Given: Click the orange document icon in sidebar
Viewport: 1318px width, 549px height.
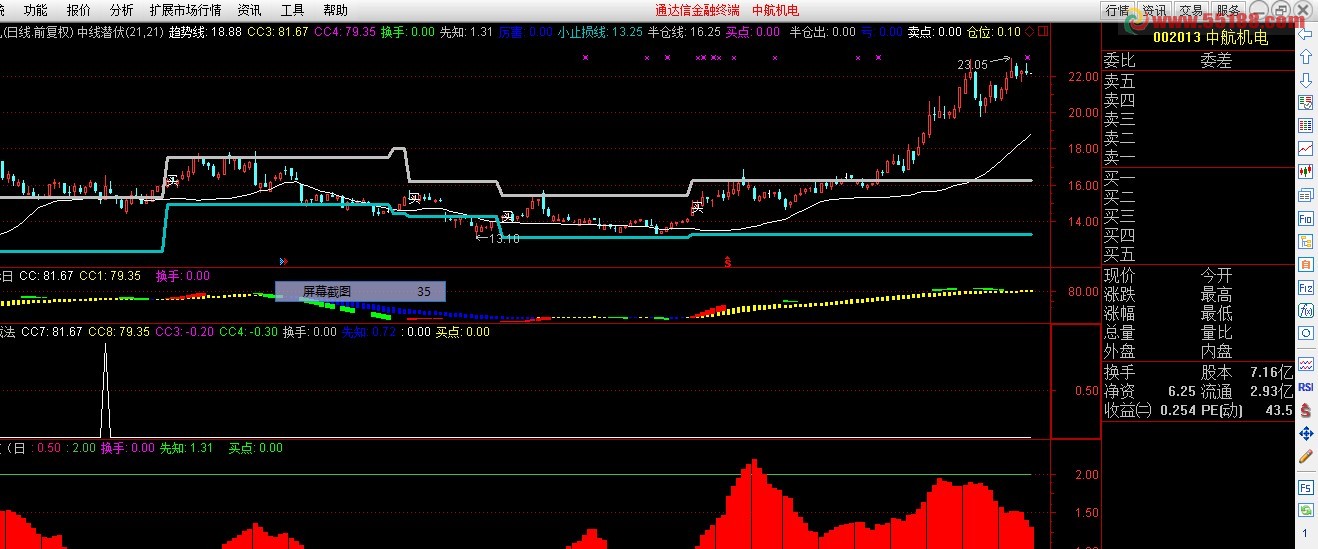Looking at the screenshot, I should pos(1305,264).
